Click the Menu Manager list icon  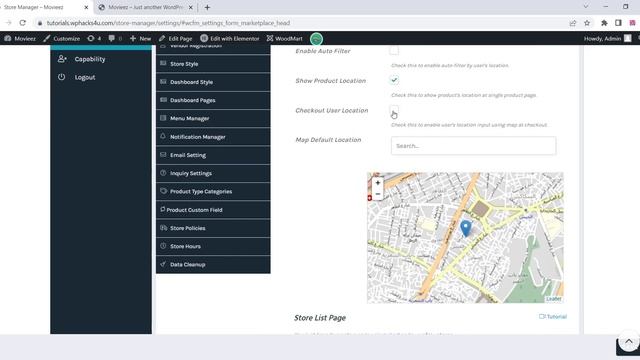[x=163, y=118]
